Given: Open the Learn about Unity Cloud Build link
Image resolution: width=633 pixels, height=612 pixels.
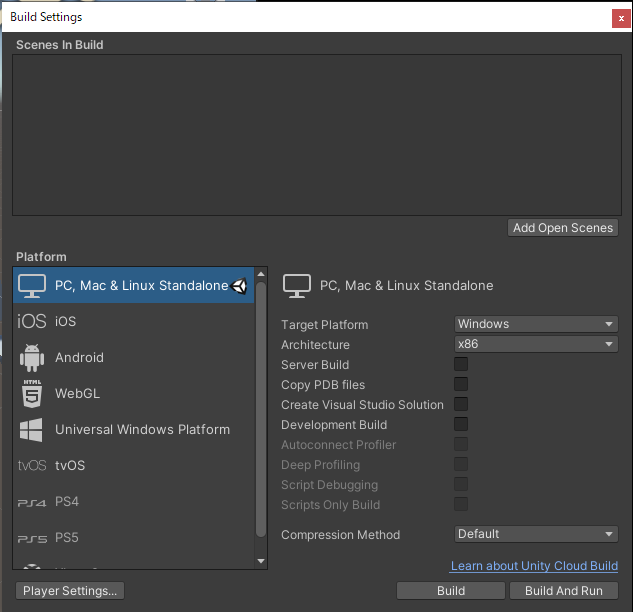Looking at the screenshot, I should coord(534,566).
